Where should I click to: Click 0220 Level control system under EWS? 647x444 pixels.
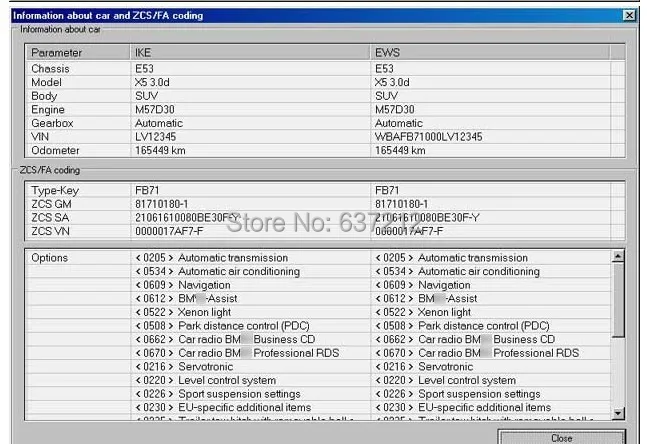[446, 380]
